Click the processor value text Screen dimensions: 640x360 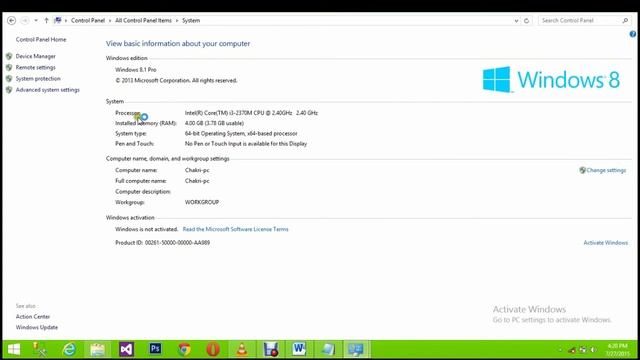(251, 113)
